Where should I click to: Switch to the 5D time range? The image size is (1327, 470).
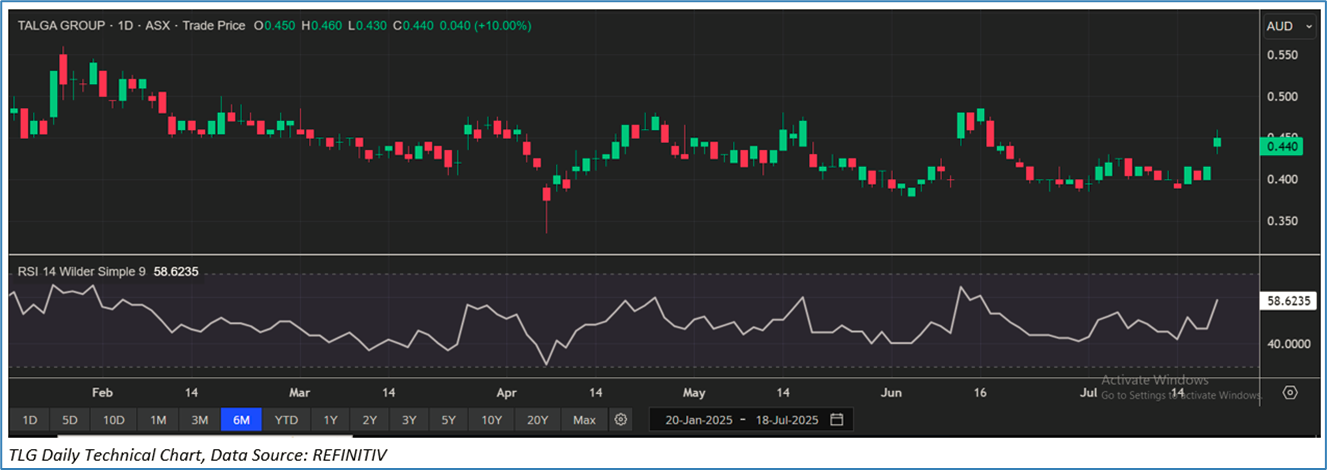coord(69,420)
